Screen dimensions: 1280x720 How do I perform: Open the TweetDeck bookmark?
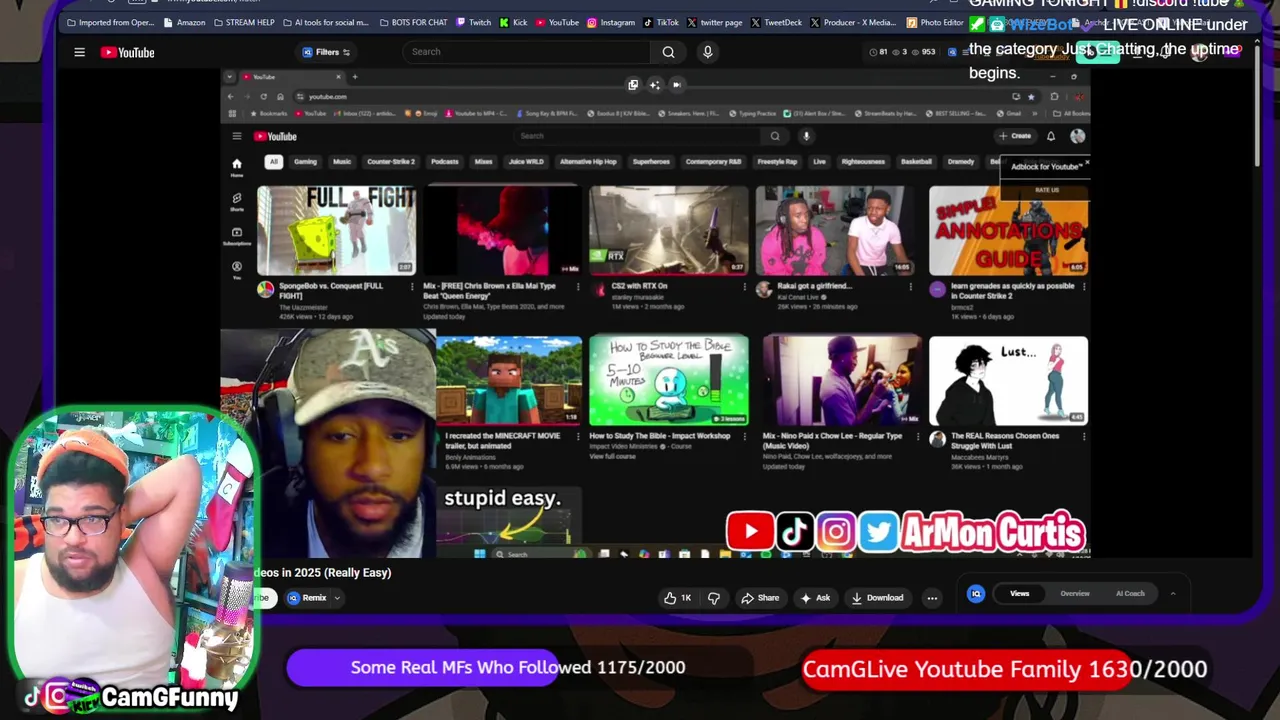tap(776, 22)
